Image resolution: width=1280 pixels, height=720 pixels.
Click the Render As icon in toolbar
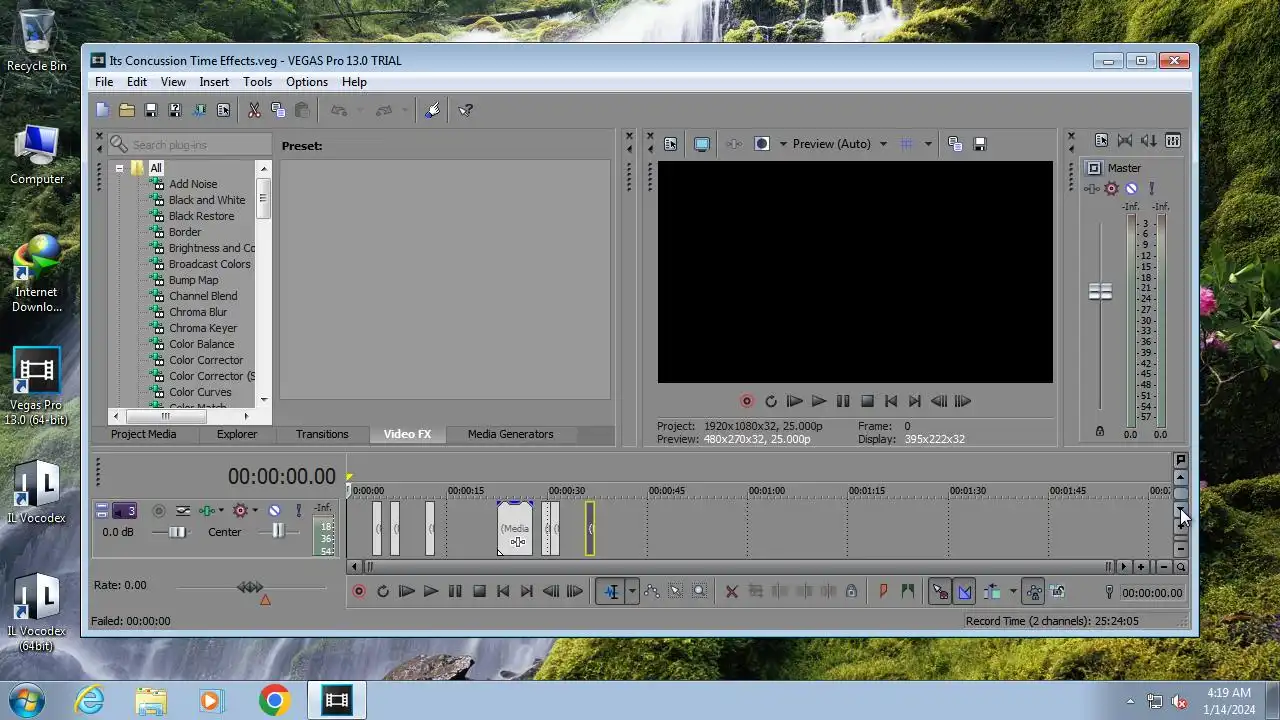click(199, 110)
